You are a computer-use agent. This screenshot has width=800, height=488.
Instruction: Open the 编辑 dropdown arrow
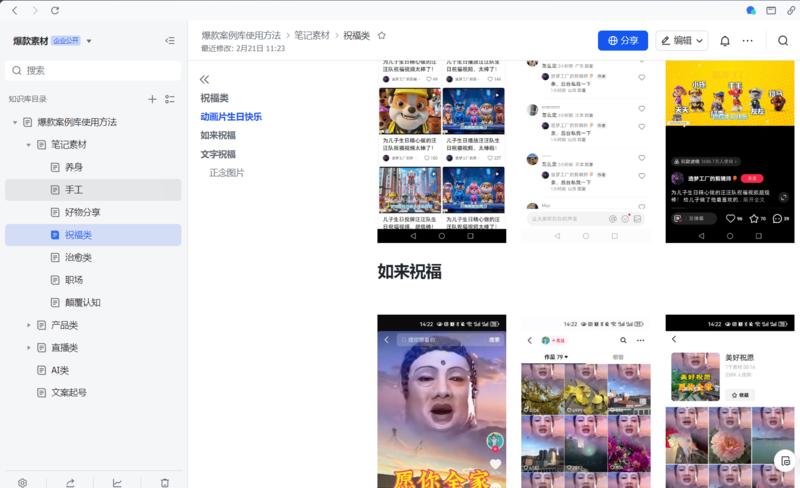coord(699,41)
